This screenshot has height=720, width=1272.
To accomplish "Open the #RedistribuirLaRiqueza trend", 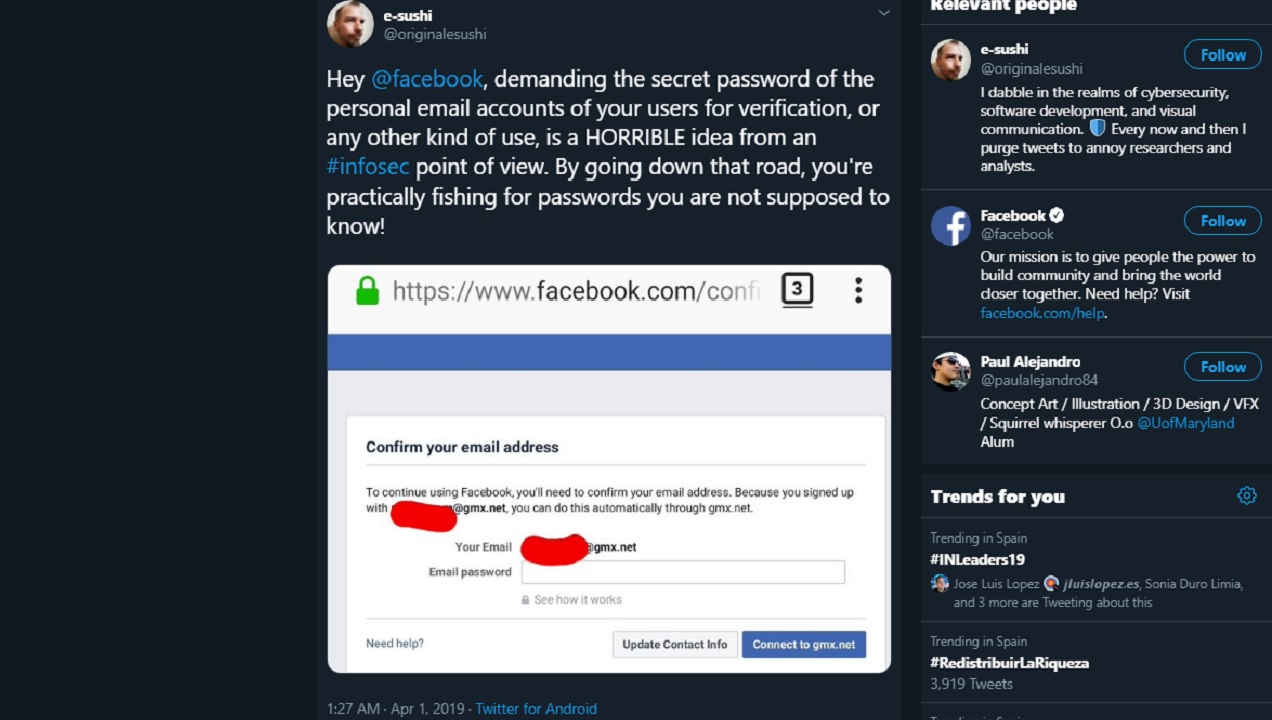I will pyautogui.click(x=1009, y=663).
